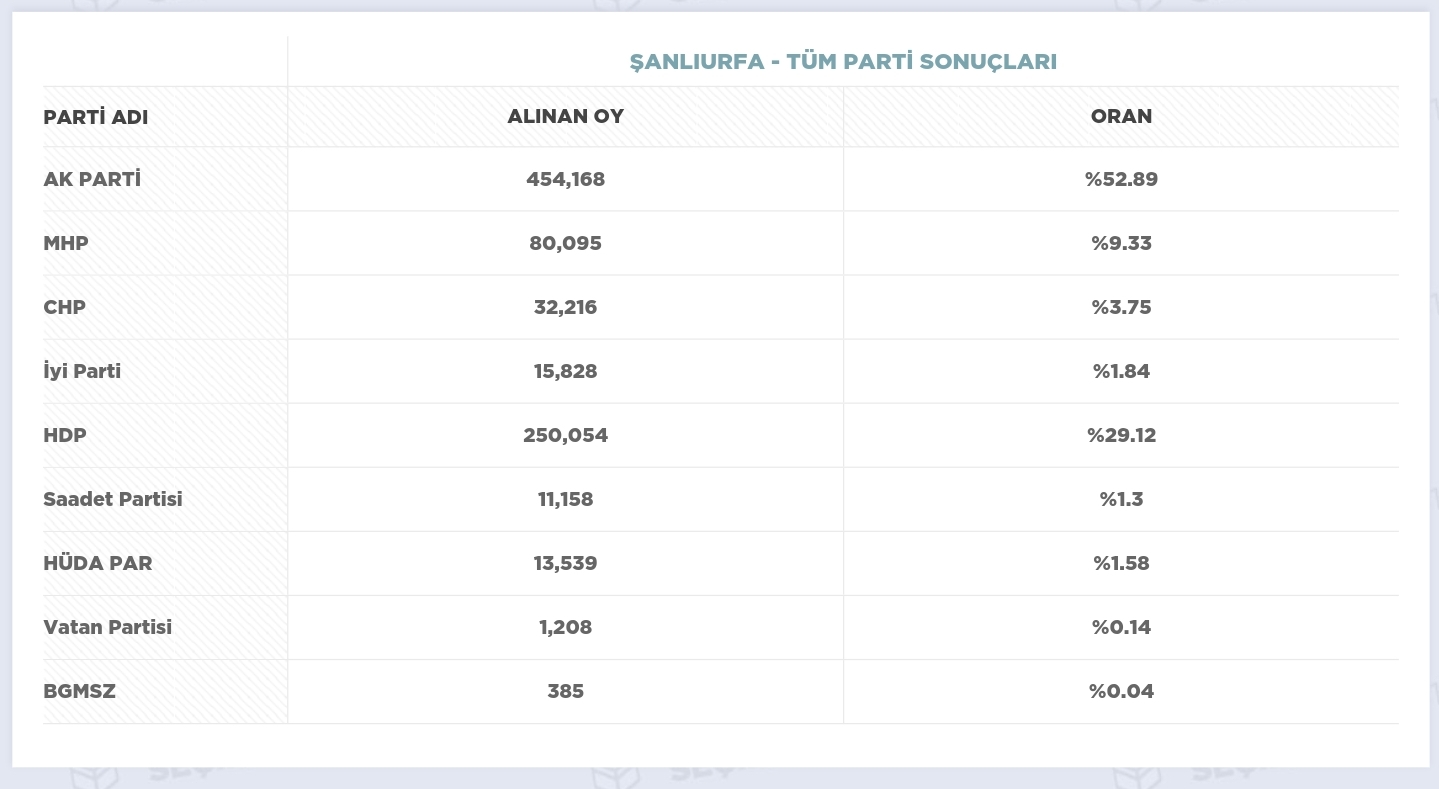Image resolution: width=1439 pixels, height=789 pixels.
Task: Click the ALINAN OY column header
Action: click(566, 116)
